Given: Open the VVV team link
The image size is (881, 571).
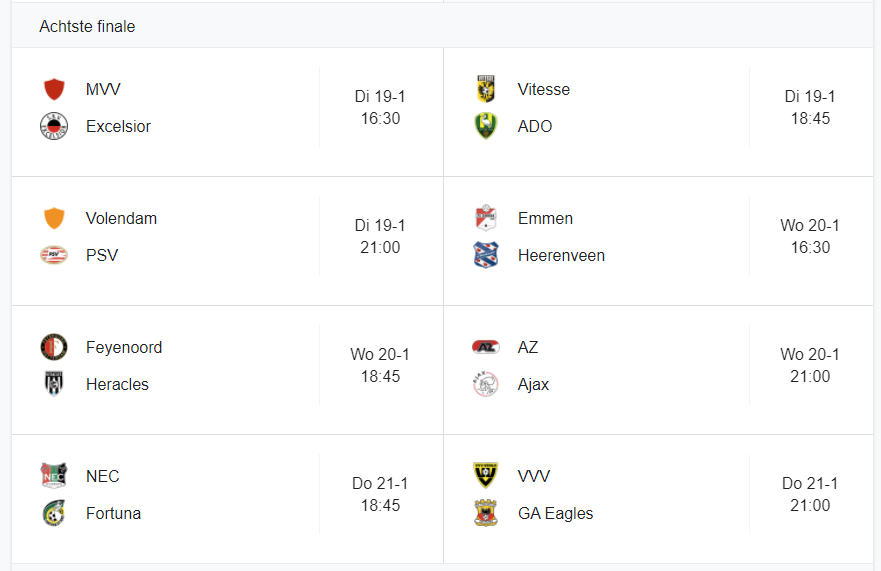Looking at the screenshot, I should coord(533,476).
